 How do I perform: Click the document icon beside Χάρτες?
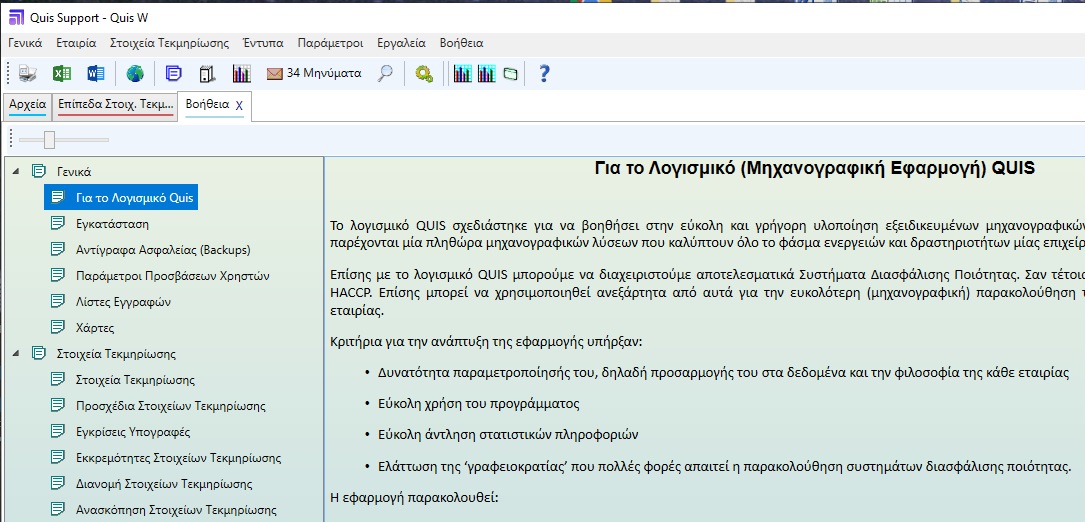[x=58, y=328]
